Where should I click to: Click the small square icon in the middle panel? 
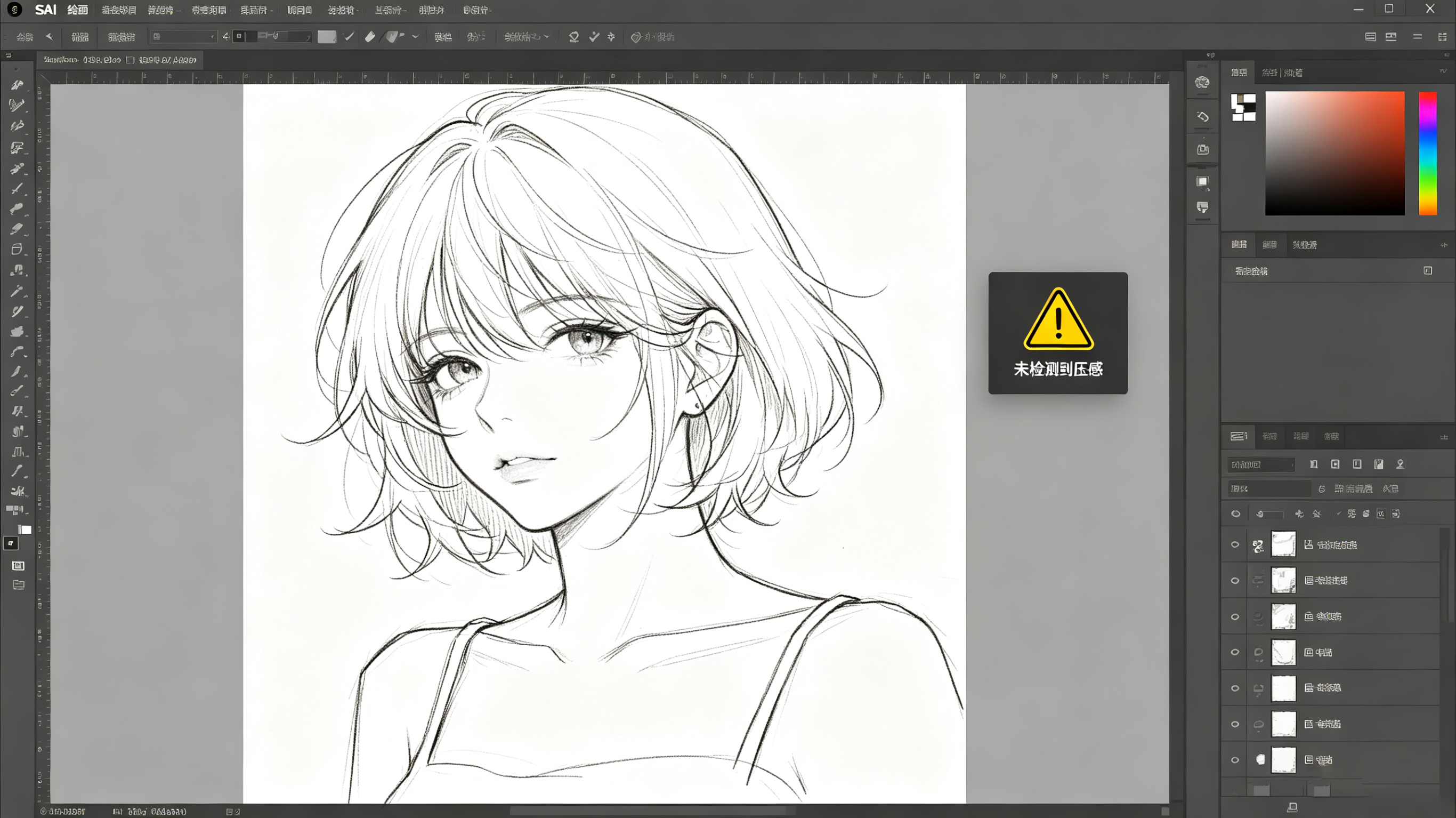[1428, 271]
